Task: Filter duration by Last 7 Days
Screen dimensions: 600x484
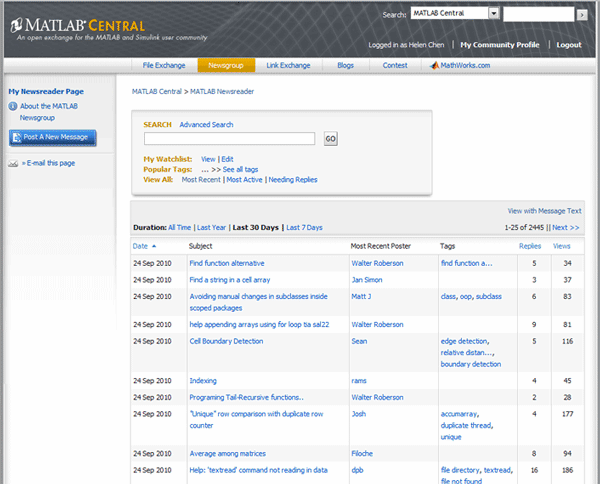Action: (x=304, y=228)
